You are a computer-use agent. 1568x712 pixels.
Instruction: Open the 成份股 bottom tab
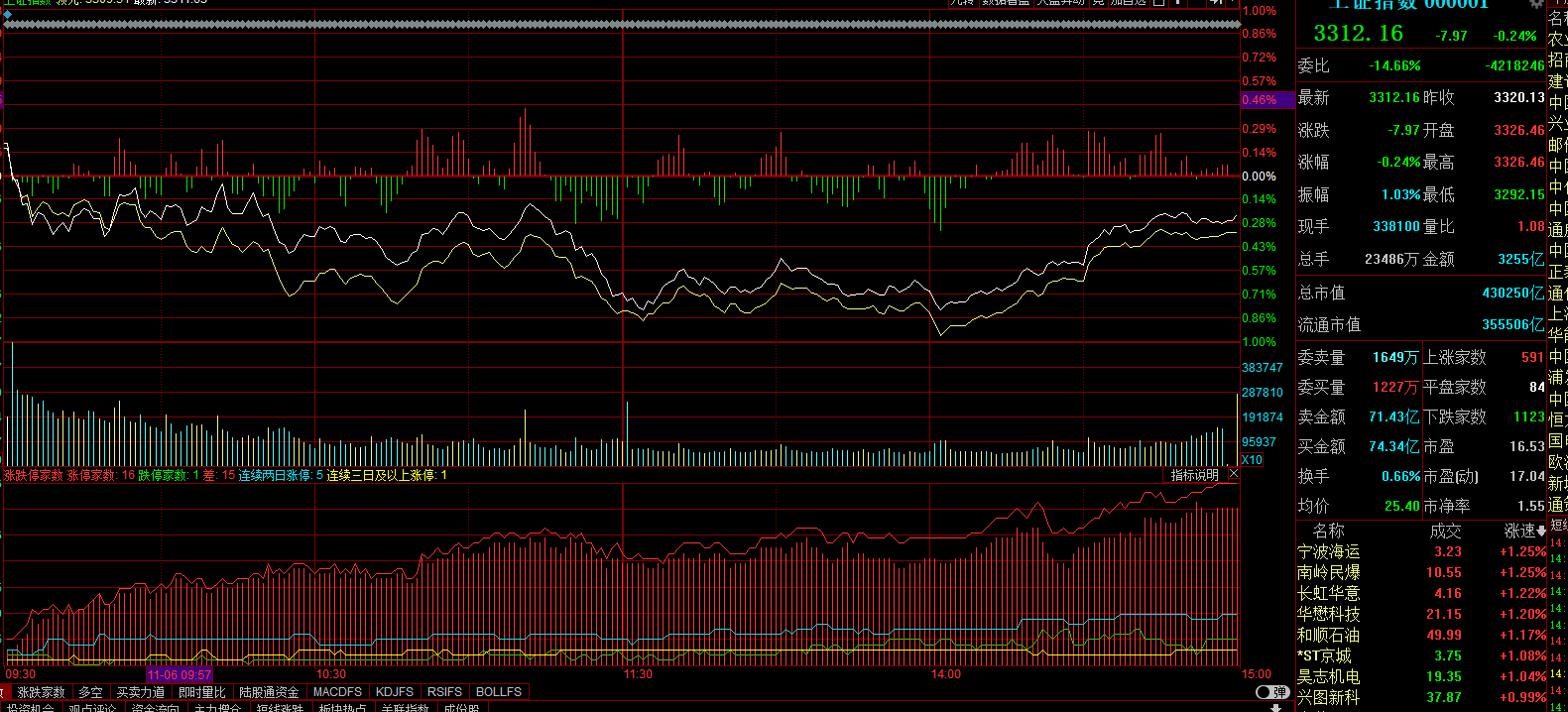click(461, 707)
